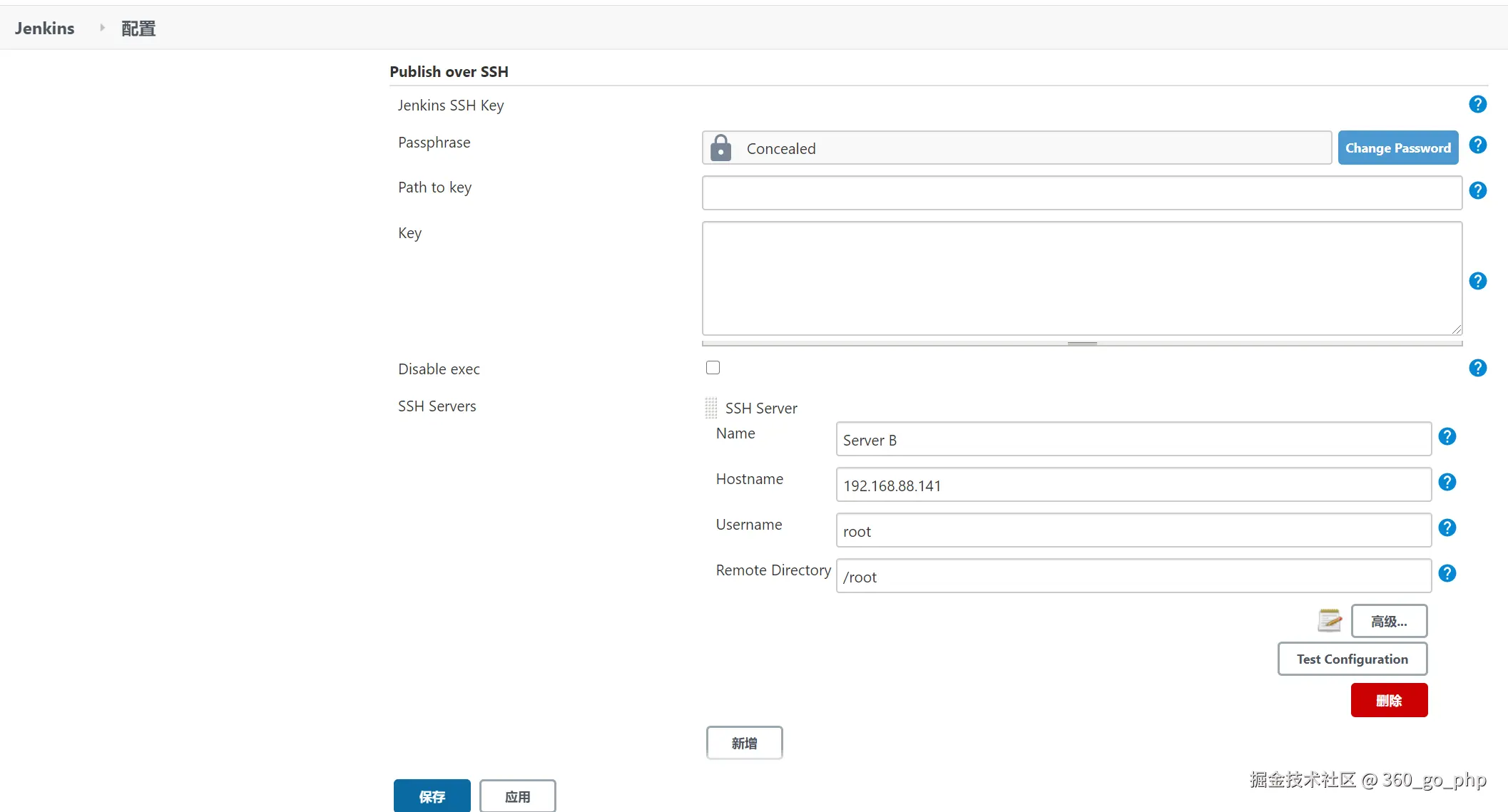The height and width of the screenshot is (812, 1508).
Task: Open help for Jenkins SSH Key
Action: point(1477,105)
